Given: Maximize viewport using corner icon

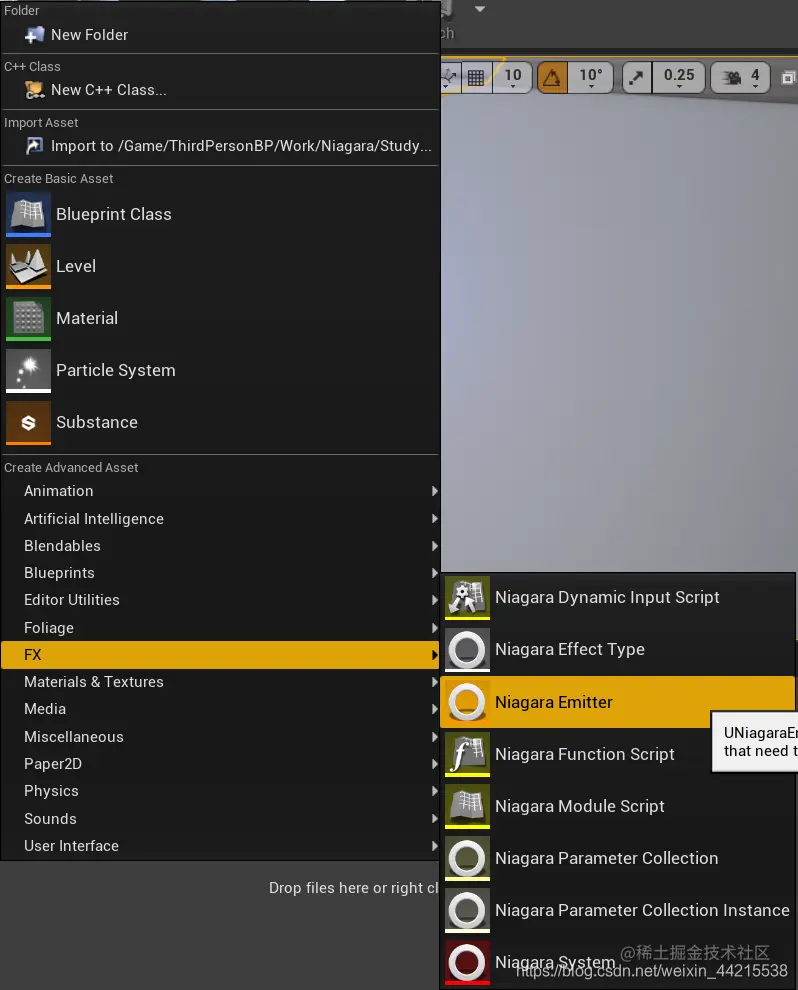Looking at the screenshot, I should pos(789,78).
